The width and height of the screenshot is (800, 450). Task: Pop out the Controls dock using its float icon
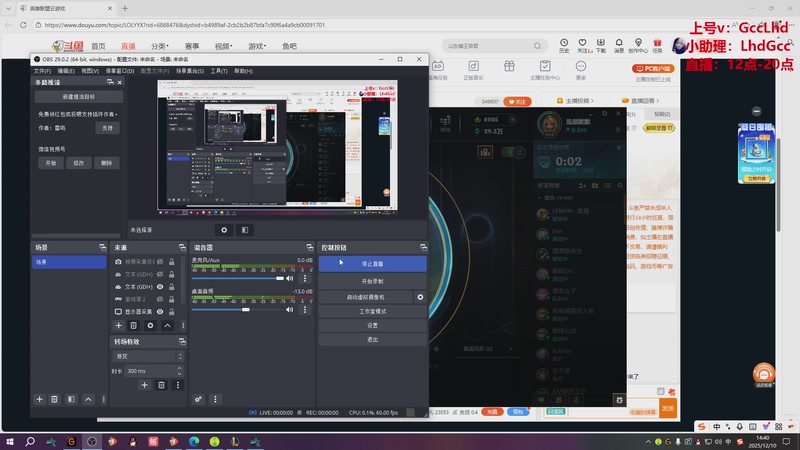pyautogui.click(x=423, y=247)
